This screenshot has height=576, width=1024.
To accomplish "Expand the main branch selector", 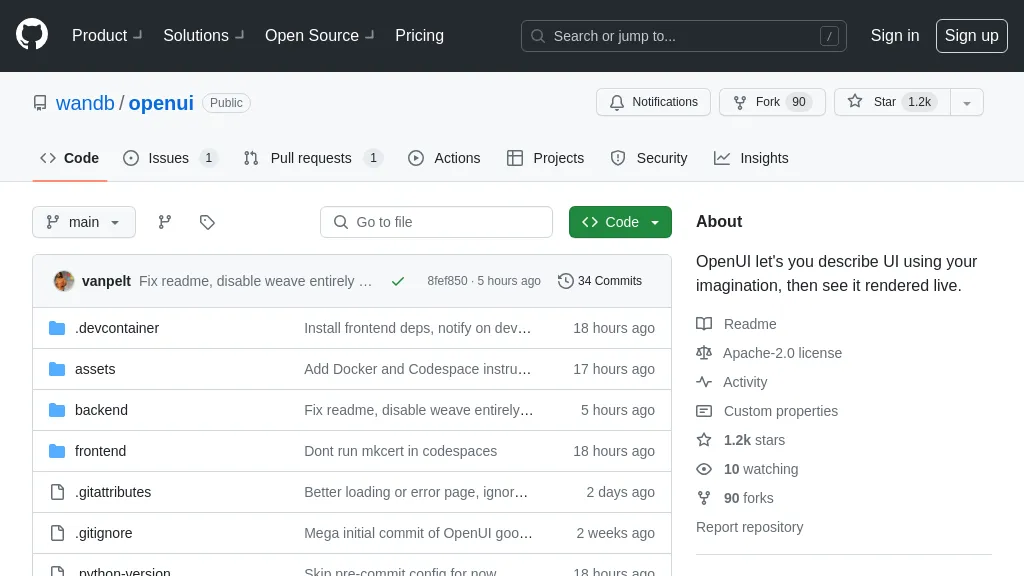I will coord(84,222).
